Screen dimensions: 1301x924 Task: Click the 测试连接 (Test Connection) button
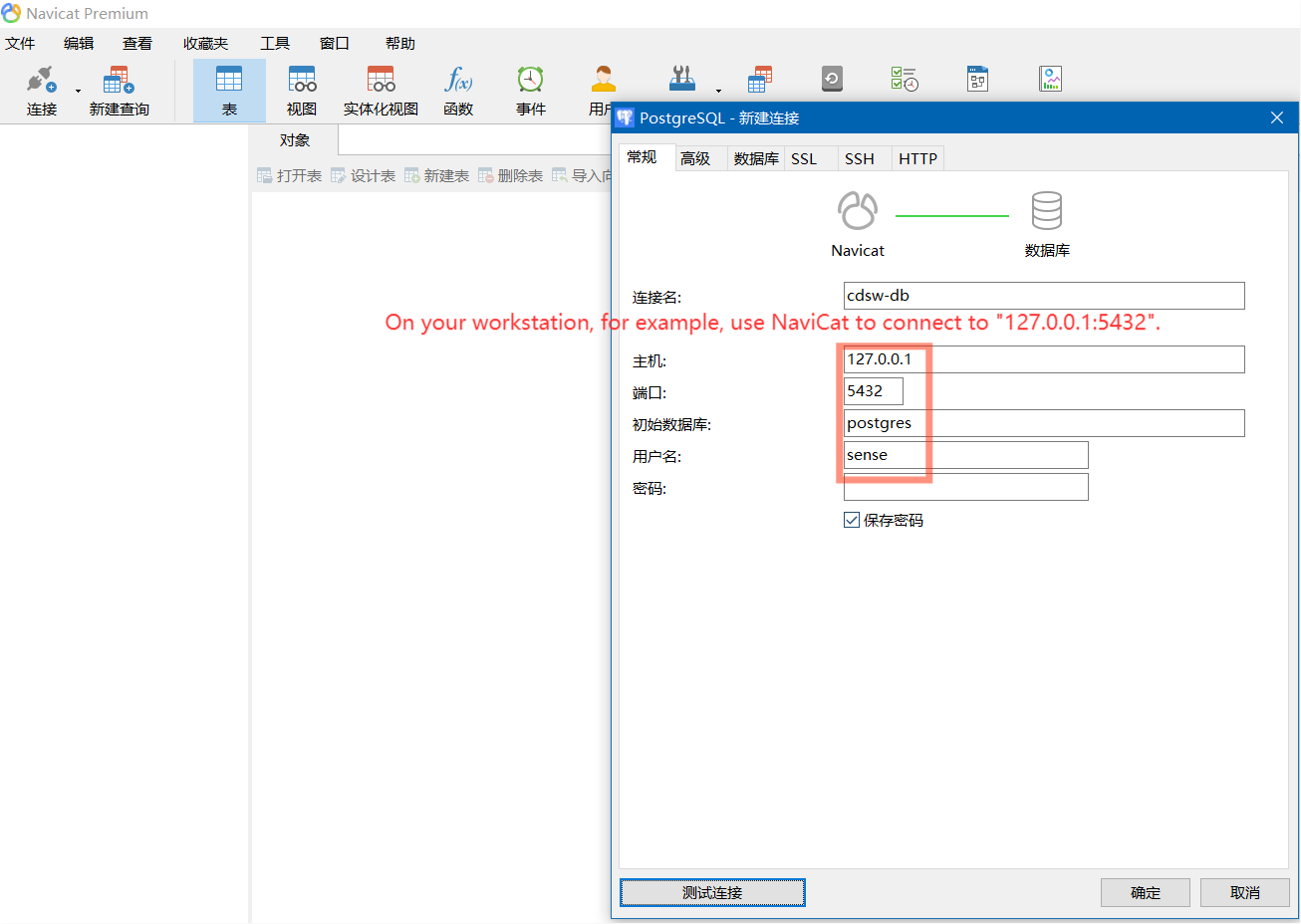click(711, 892)
